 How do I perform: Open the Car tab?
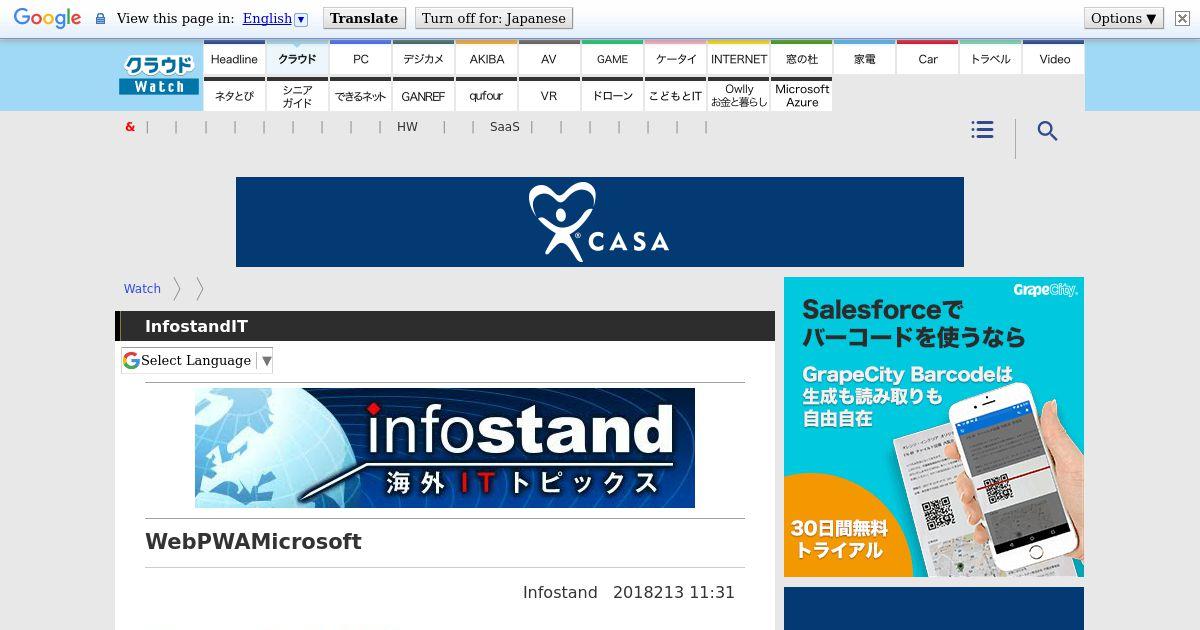(x=928, y=59)
